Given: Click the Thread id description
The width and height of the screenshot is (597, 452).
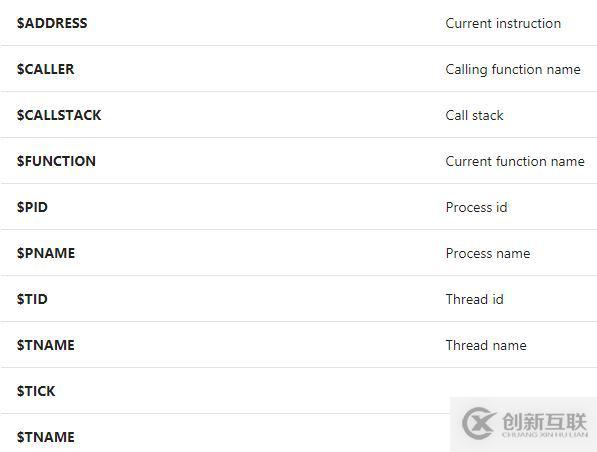Looking at the screenshot, I should [474, 299].
